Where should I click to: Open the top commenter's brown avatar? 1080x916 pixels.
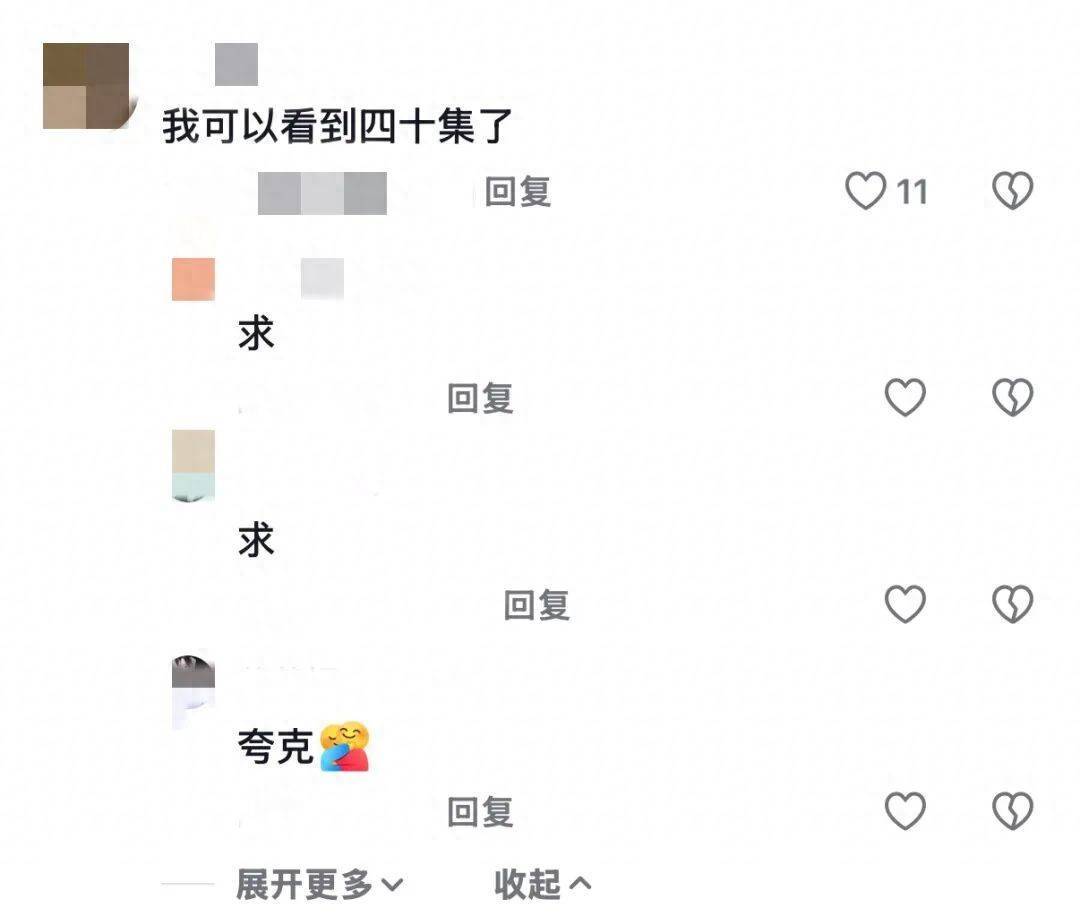86,86
